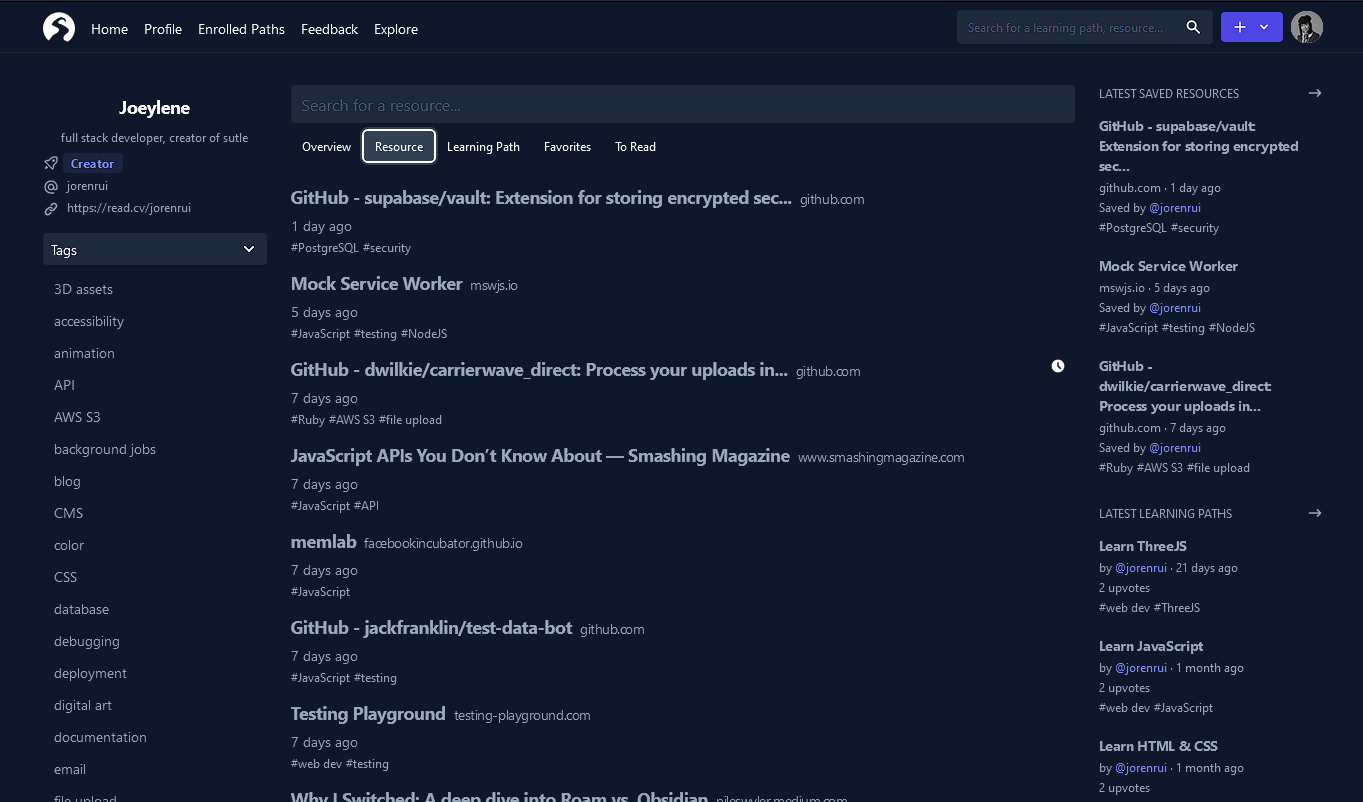Open the dropdown arrow on the blue plus button

click(1263, 27)
